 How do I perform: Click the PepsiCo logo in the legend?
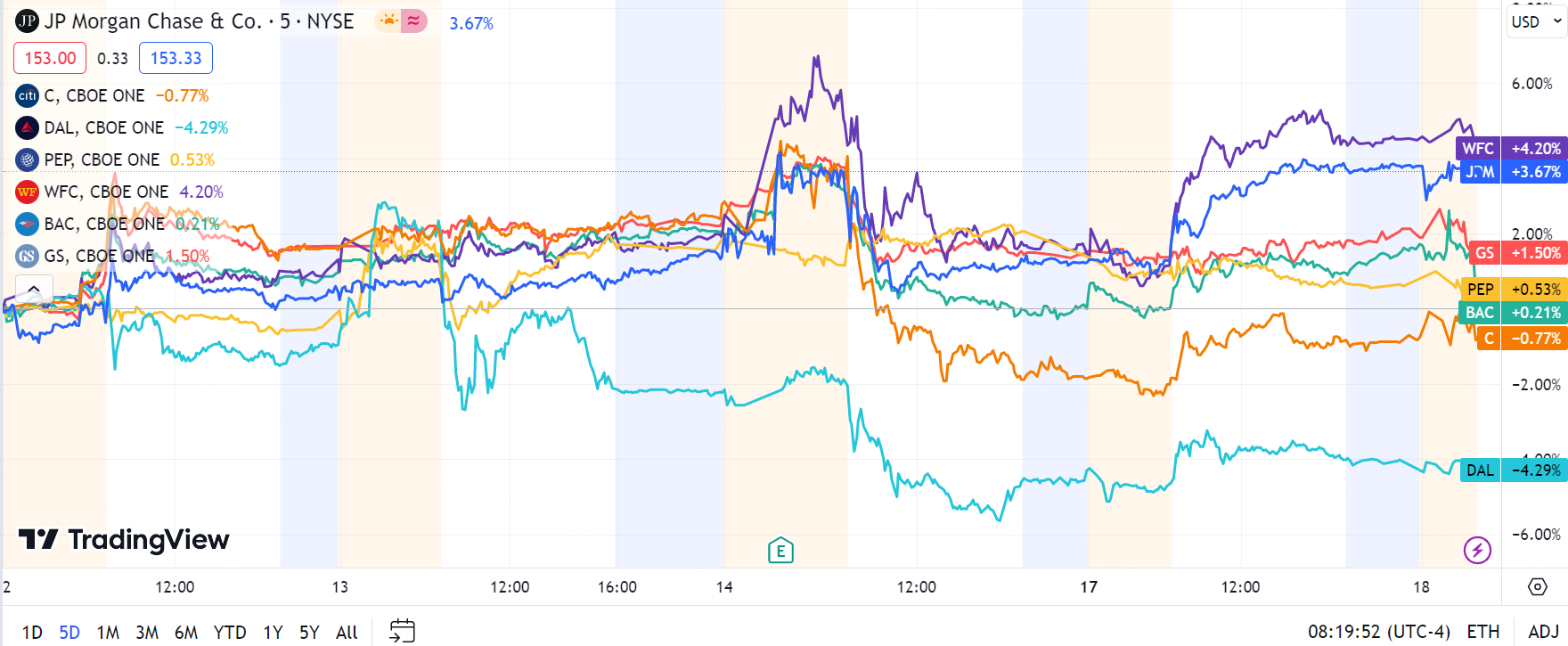28,159
